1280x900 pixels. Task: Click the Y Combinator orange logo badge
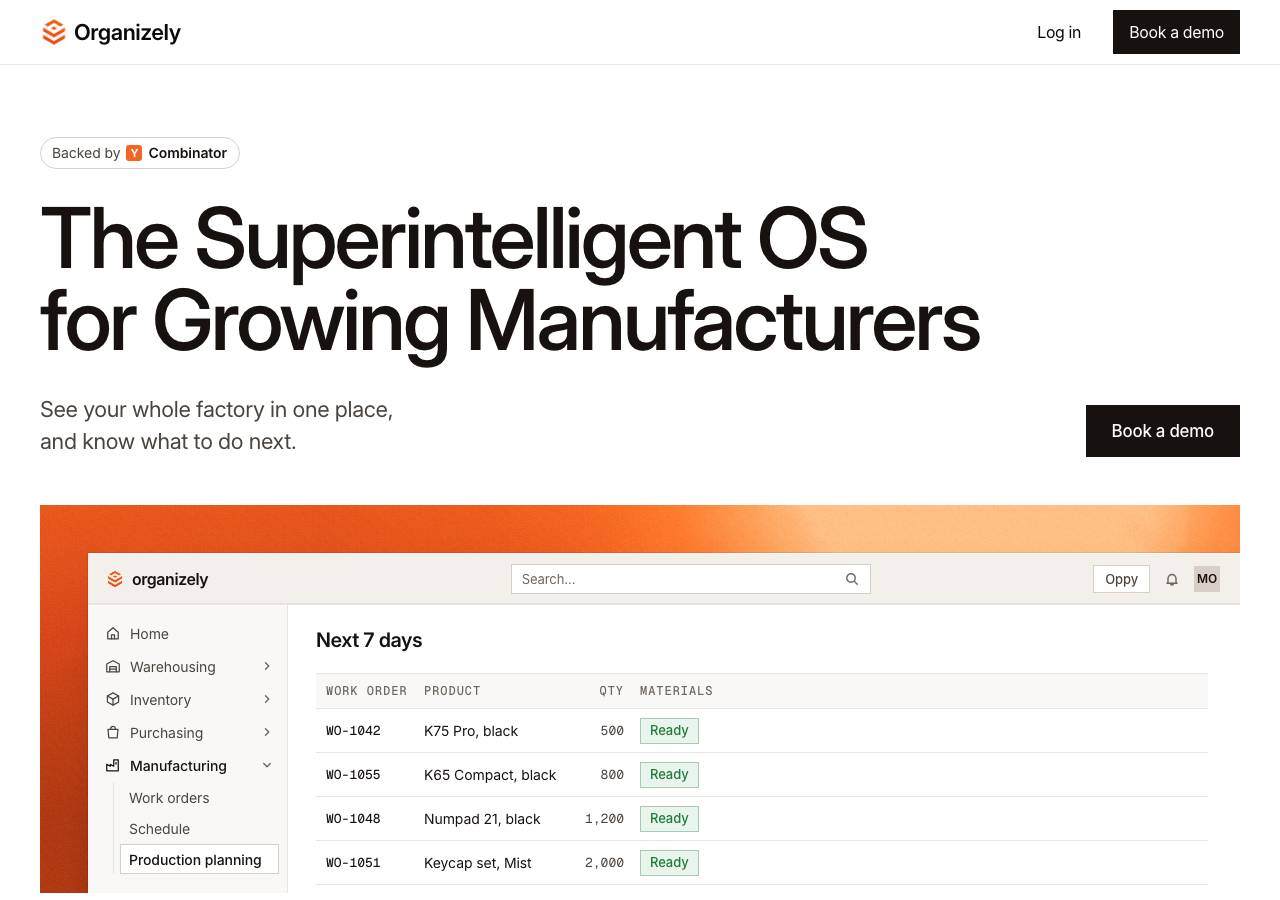134,153
